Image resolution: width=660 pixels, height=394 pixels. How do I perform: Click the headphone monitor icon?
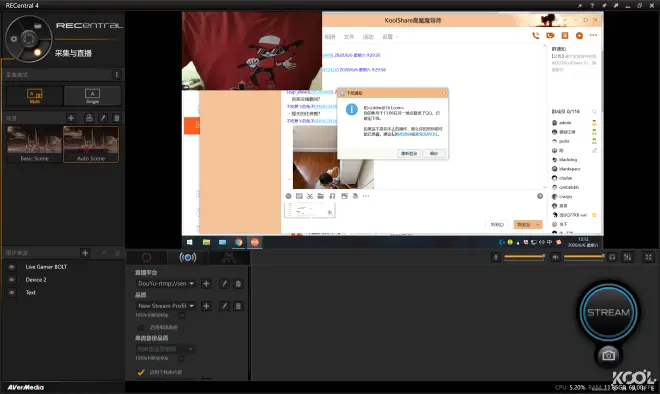coord(612,257)
